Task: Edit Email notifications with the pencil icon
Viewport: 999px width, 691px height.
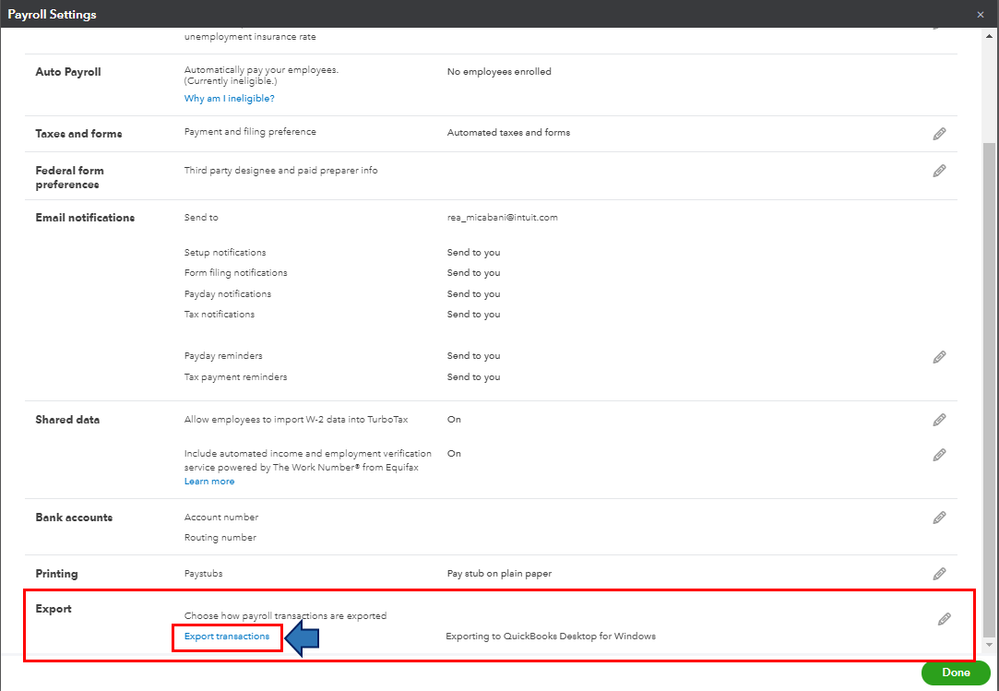Action: click(x=939, y=357)
